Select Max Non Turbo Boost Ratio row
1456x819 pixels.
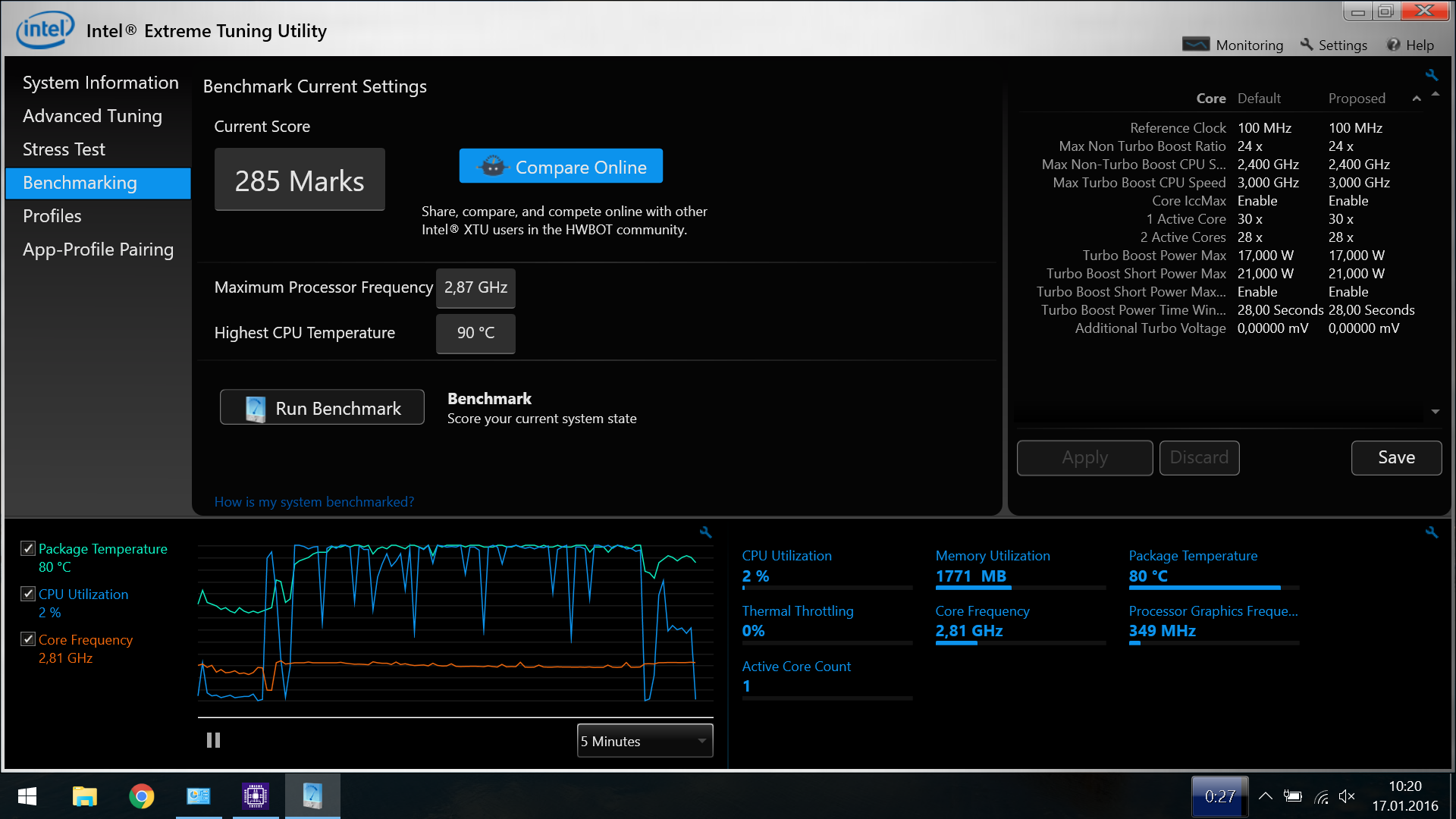[x=1221, y=146]
